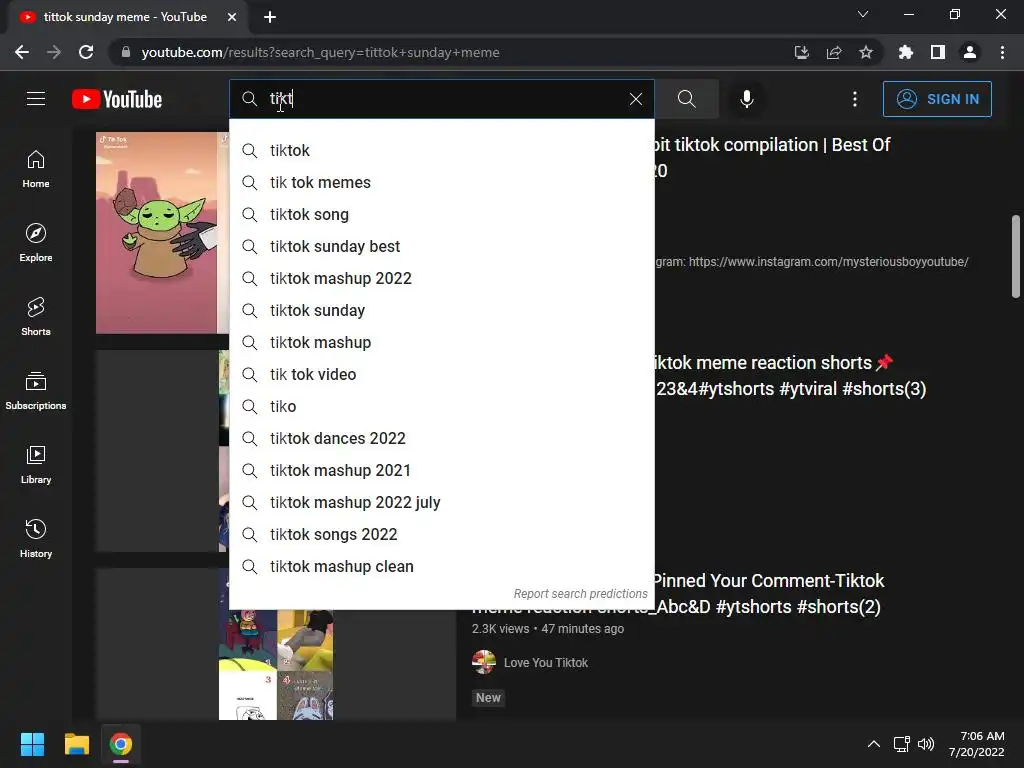Open the Extensions puzzle icon
The image size is (1024, 768).
click(906, 52)
